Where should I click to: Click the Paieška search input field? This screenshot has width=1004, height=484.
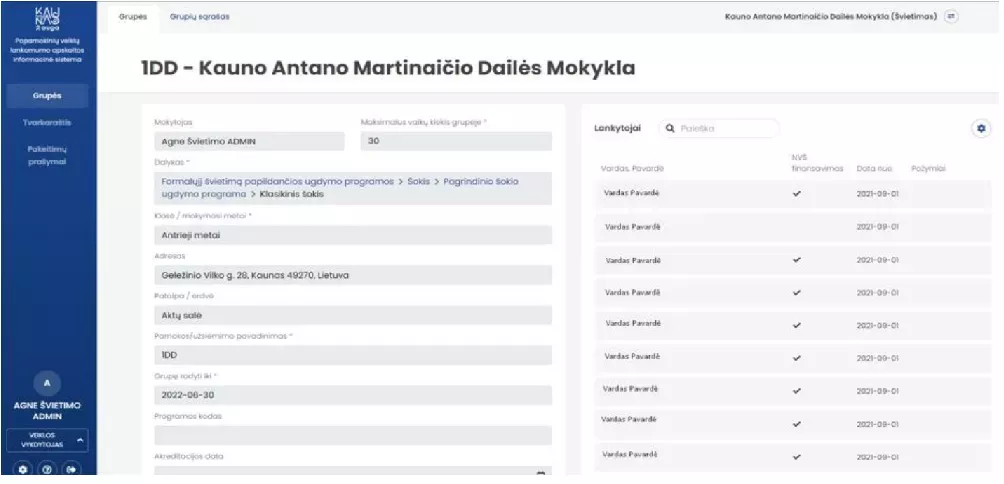click(726, 129)
